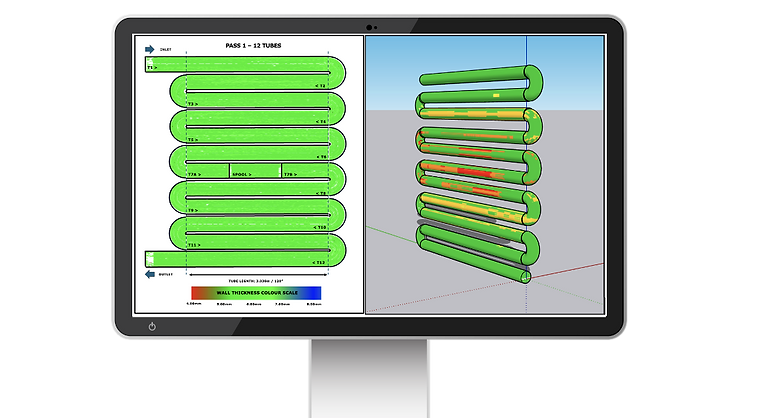The width and height of the screenshot is (770, 418).
Task: Click the OUTLET label
Action: 165,275
